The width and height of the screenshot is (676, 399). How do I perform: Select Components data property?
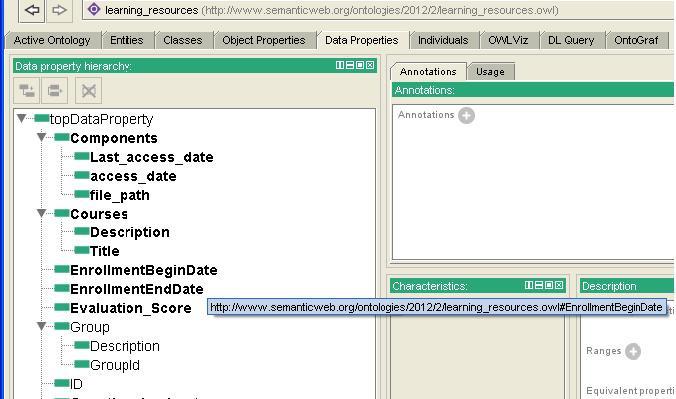114,138
